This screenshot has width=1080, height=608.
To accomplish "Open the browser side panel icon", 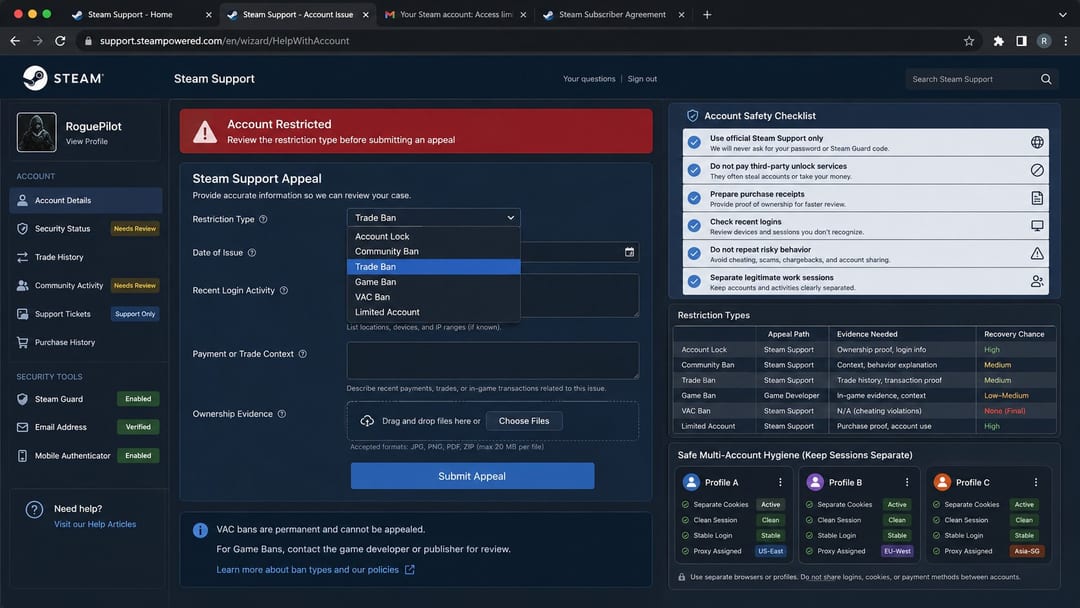I will pos(1021,41).
